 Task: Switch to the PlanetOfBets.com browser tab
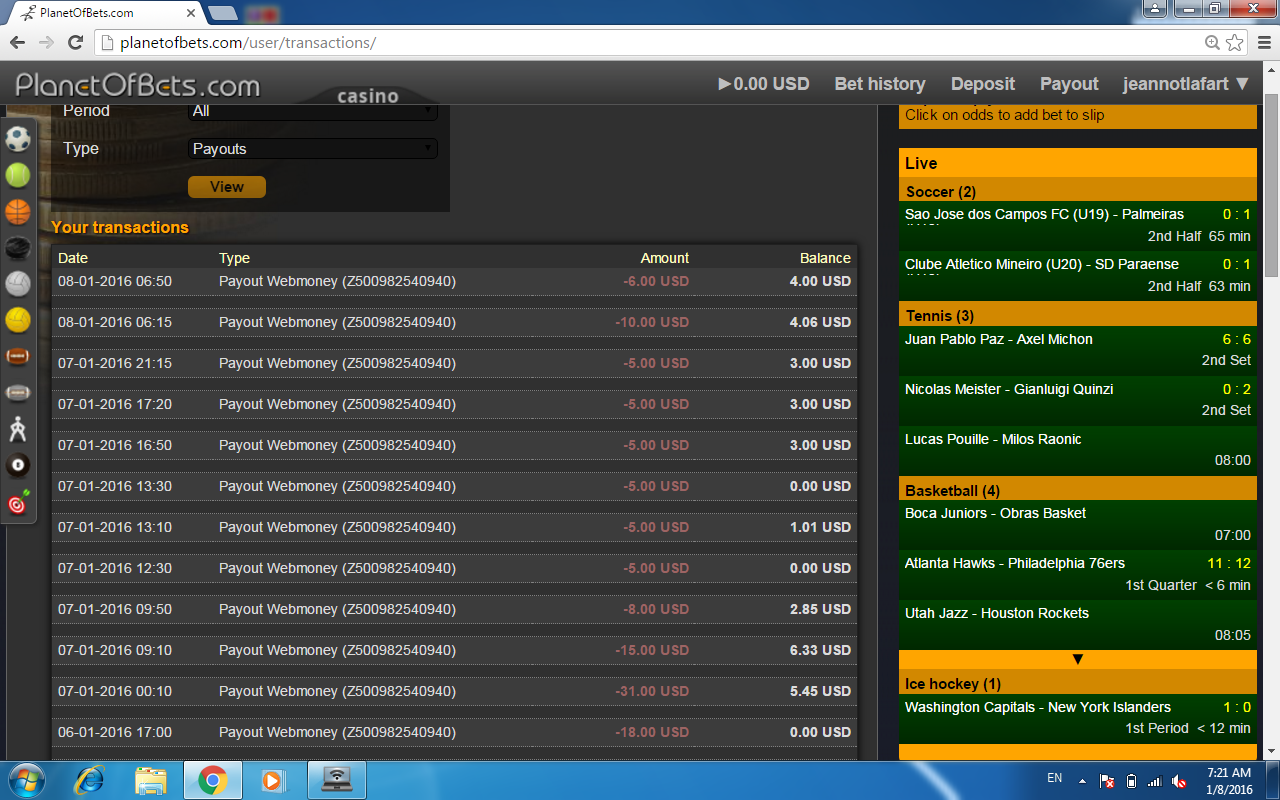tap(105, 13)
